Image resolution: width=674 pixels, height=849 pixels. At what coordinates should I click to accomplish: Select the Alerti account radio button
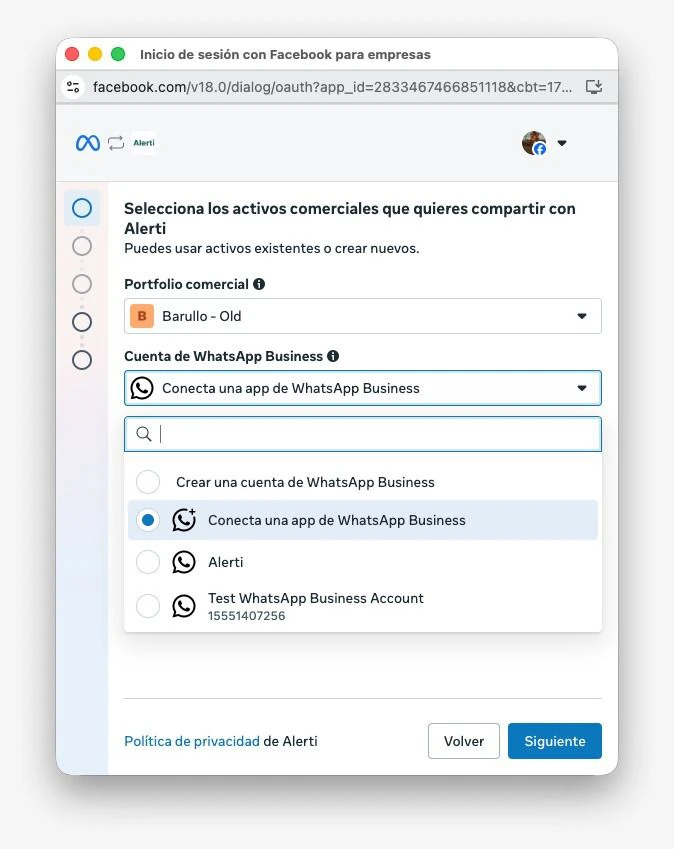coord(148,562)
